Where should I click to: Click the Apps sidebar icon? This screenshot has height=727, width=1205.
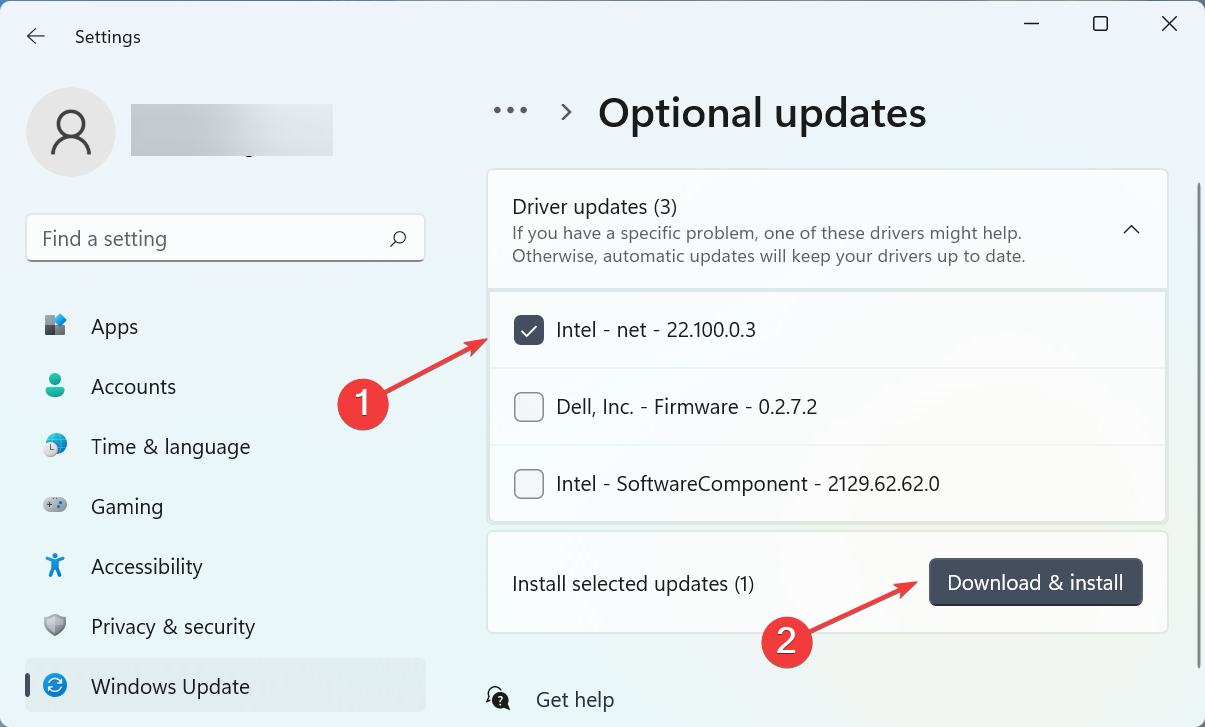[x=55, y=327]
